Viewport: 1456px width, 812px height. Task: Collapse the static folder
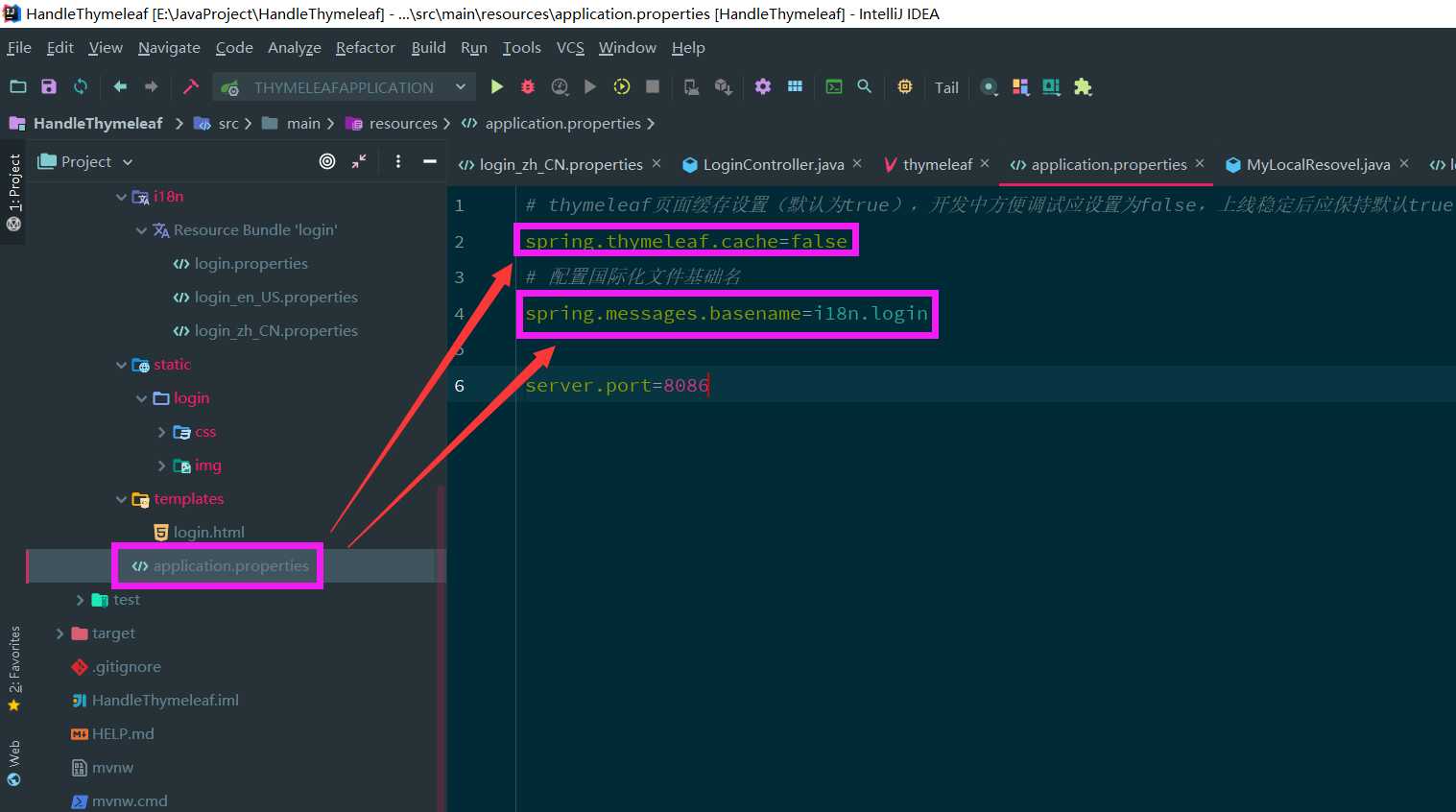pos(121,365)
